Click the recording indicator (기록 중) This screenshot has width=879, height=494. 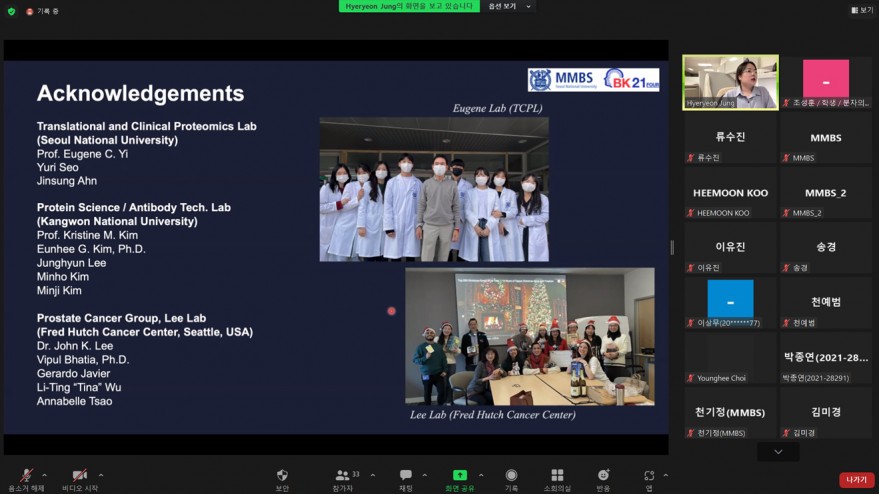pos(44,11)
